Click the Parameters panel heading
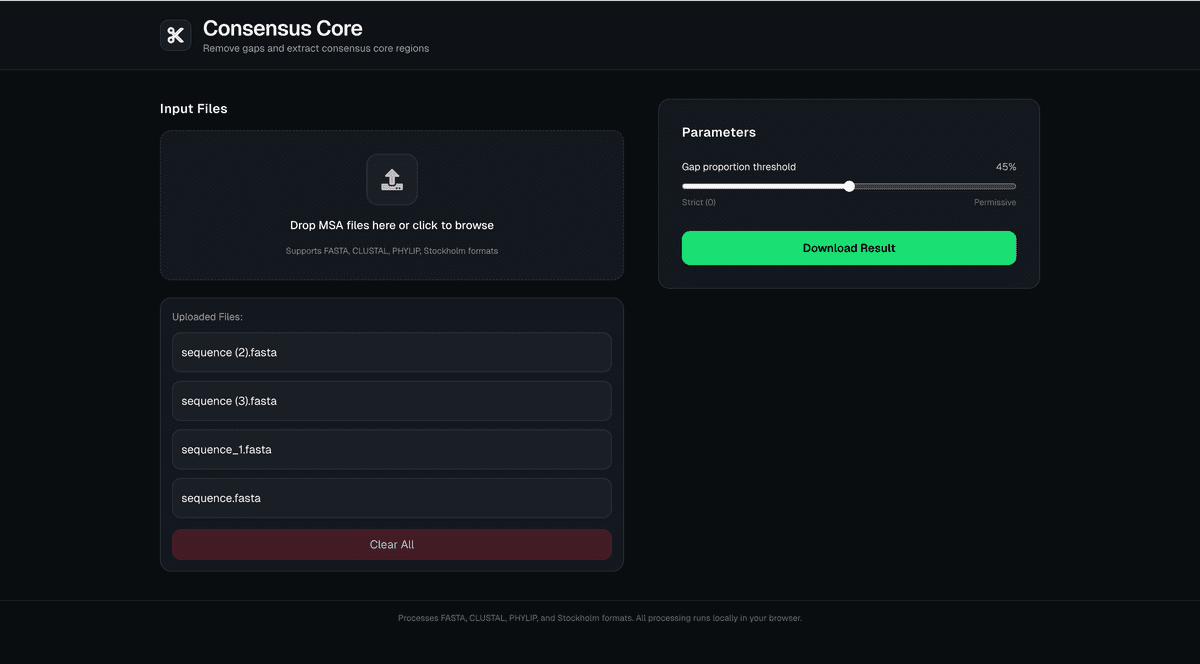 tap(717, 131)
